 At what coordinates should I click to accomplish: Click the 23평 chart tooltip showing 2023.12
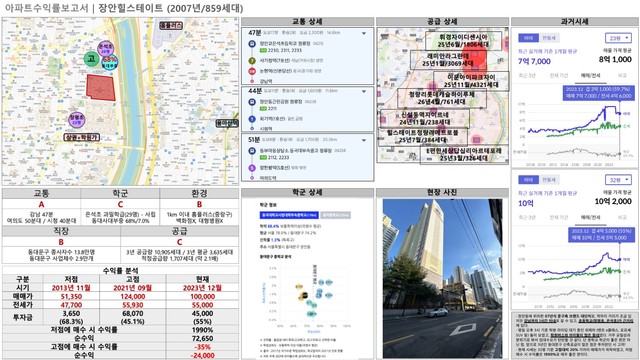point(598,92)
